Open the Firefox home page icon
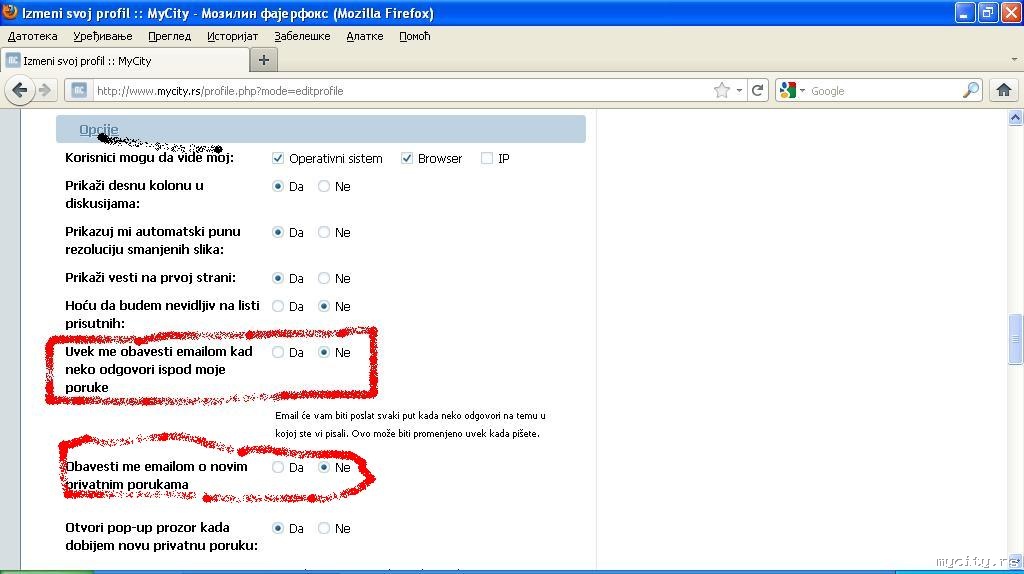The image size is (1024, 574). pyautogui.click(x=1004, y=90)
